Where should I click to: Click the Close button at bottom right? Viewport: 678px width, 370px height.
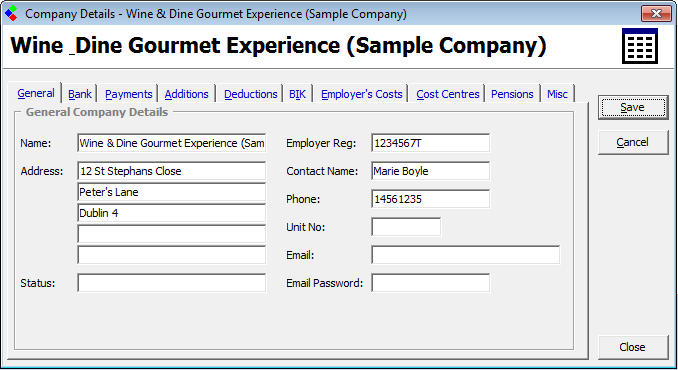[633, 347]
